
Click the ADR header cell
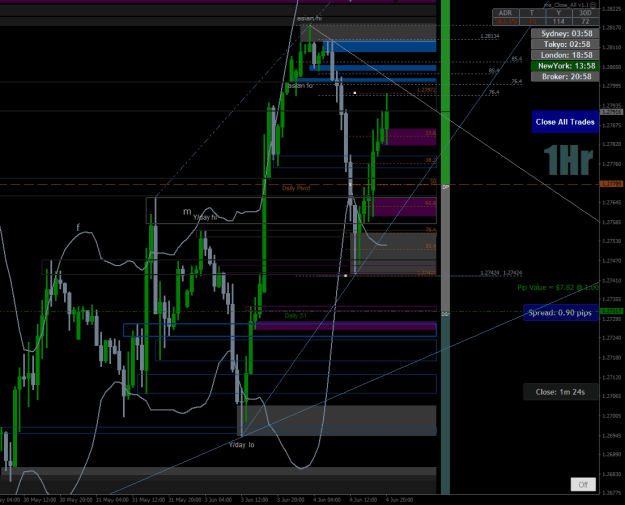(505, 13)
